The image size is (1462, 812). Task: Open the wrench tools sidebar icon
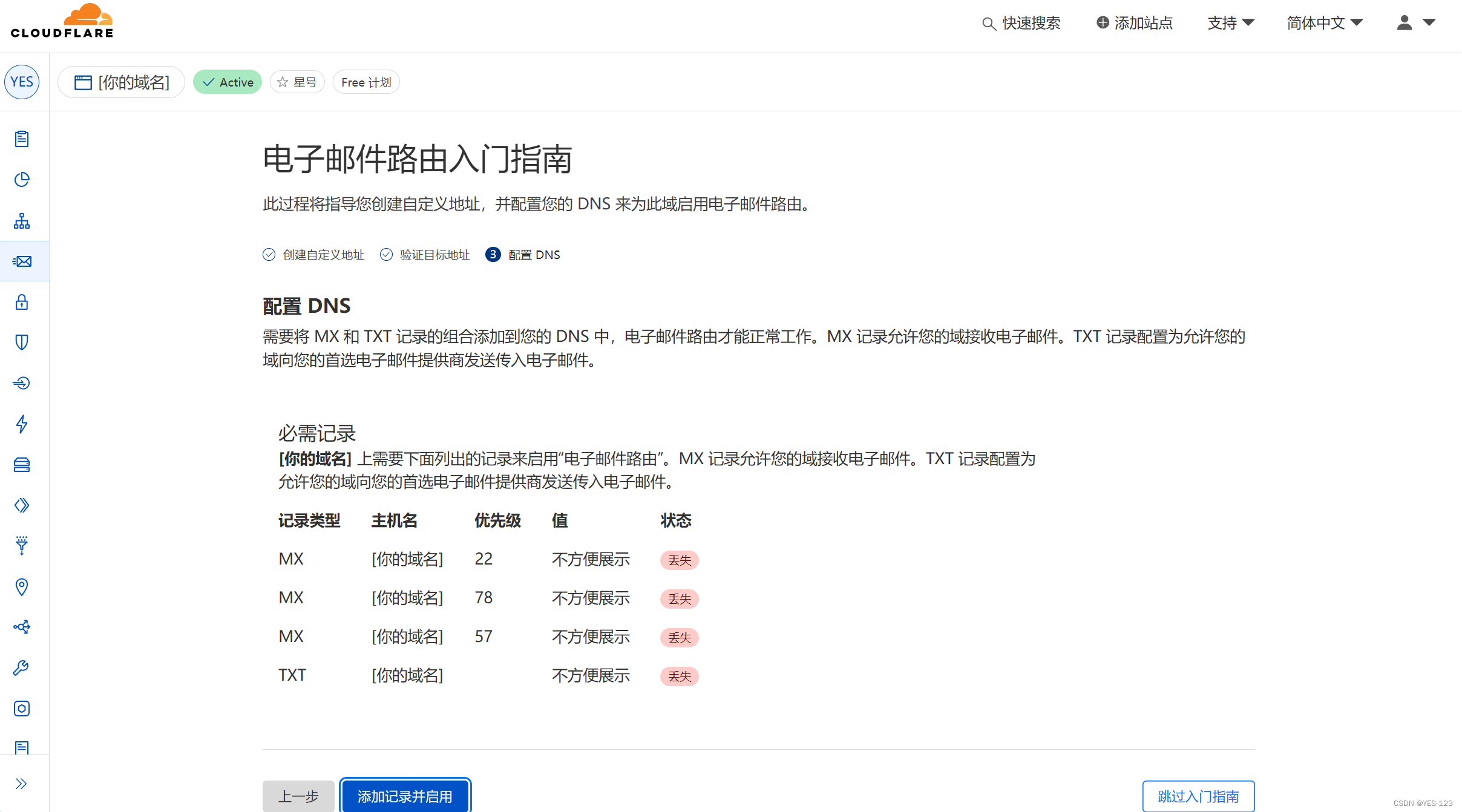[x=22, y=667]
